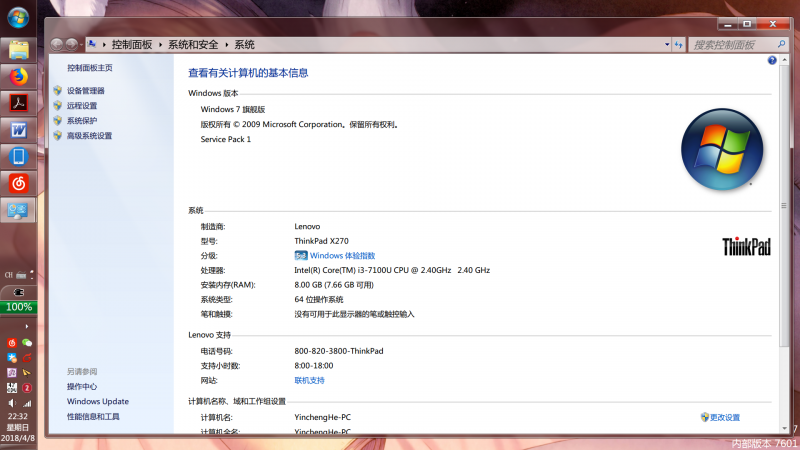Screen dimensions: 800x450
Task: Click the 系统和安全 breadcrumb
Action: click(x=193, y=45)
